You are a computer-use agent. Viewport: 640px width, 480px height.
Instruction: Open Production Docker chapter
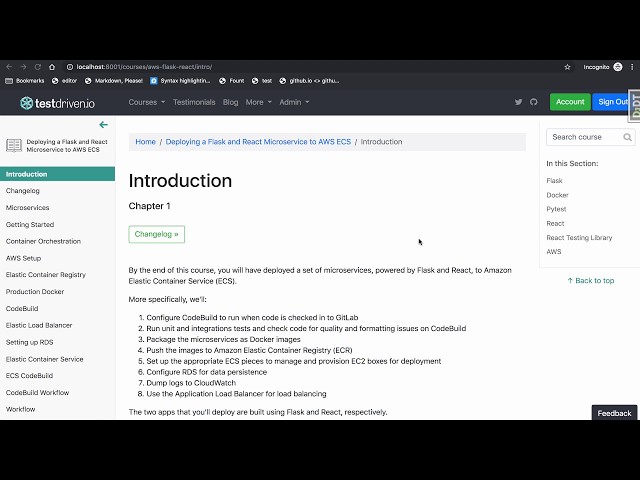coord(35,292)
